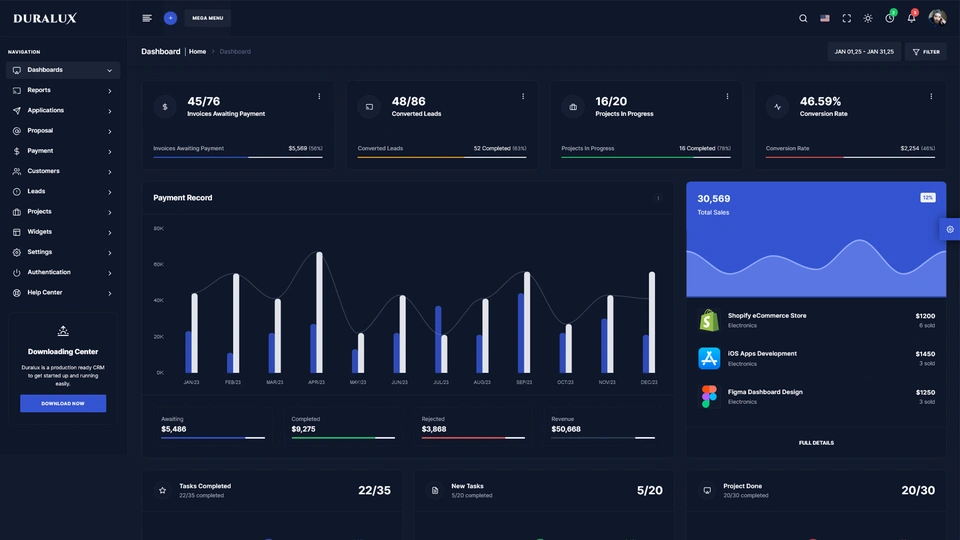Open the user profile avatar
Viewport: 960px width, 540px height.
(937, 18)
